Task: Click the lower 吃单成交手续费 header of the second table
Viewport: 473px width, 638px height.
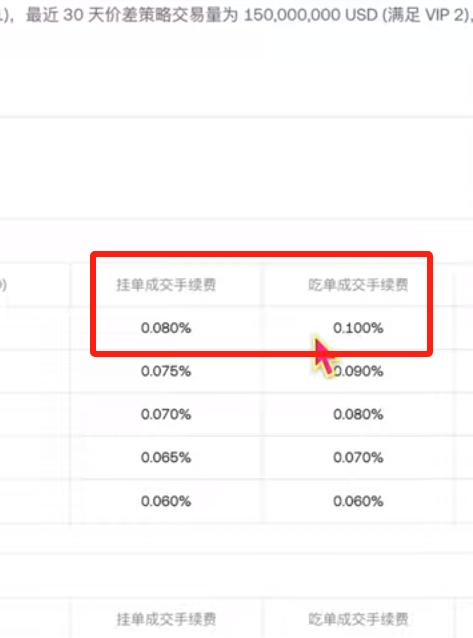Action: pos(358,619)
